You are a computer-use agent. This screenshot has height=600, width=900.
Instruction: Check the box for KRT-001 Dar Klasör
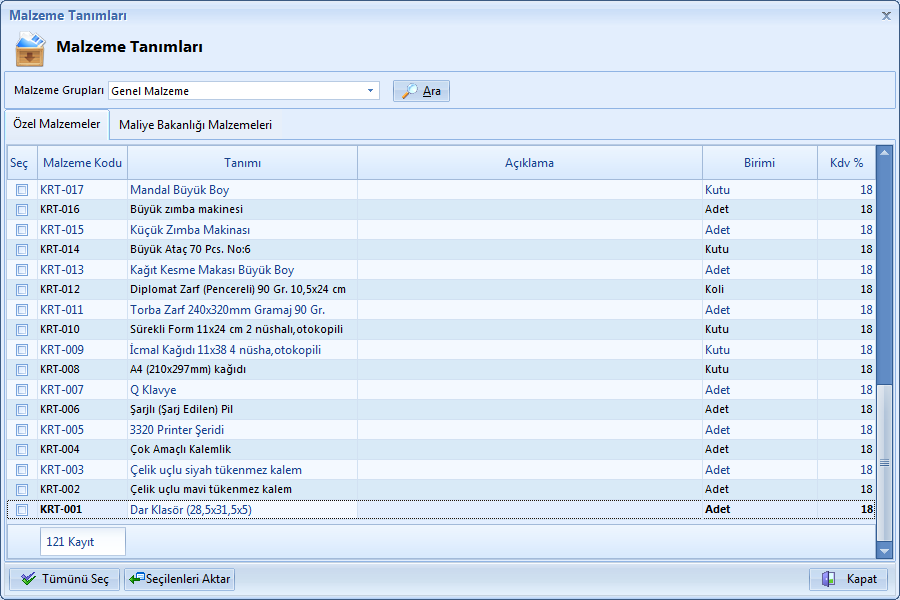click(x=22, y=510)
